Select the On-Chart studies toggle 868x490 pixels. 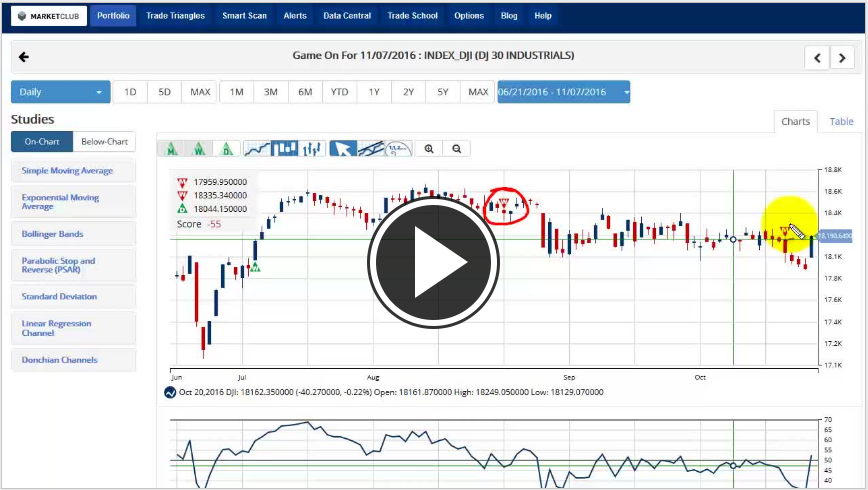pyautogui.click(x=42, y=142)
